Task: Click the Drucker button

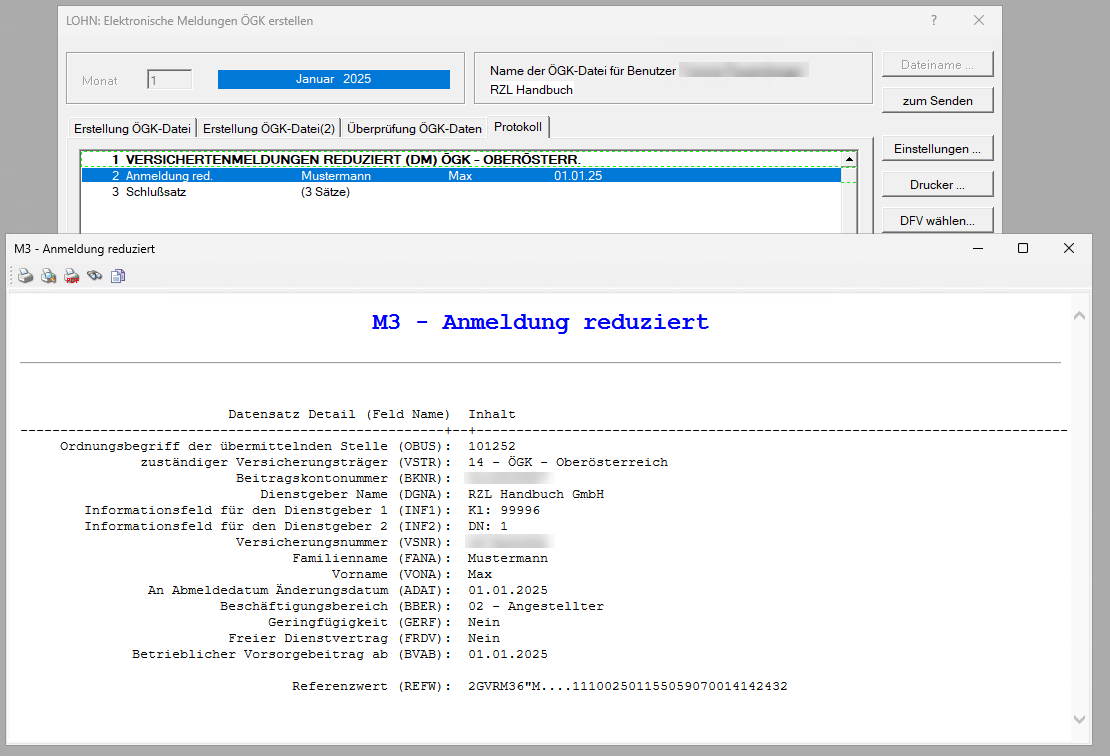Action: [937, 185]
